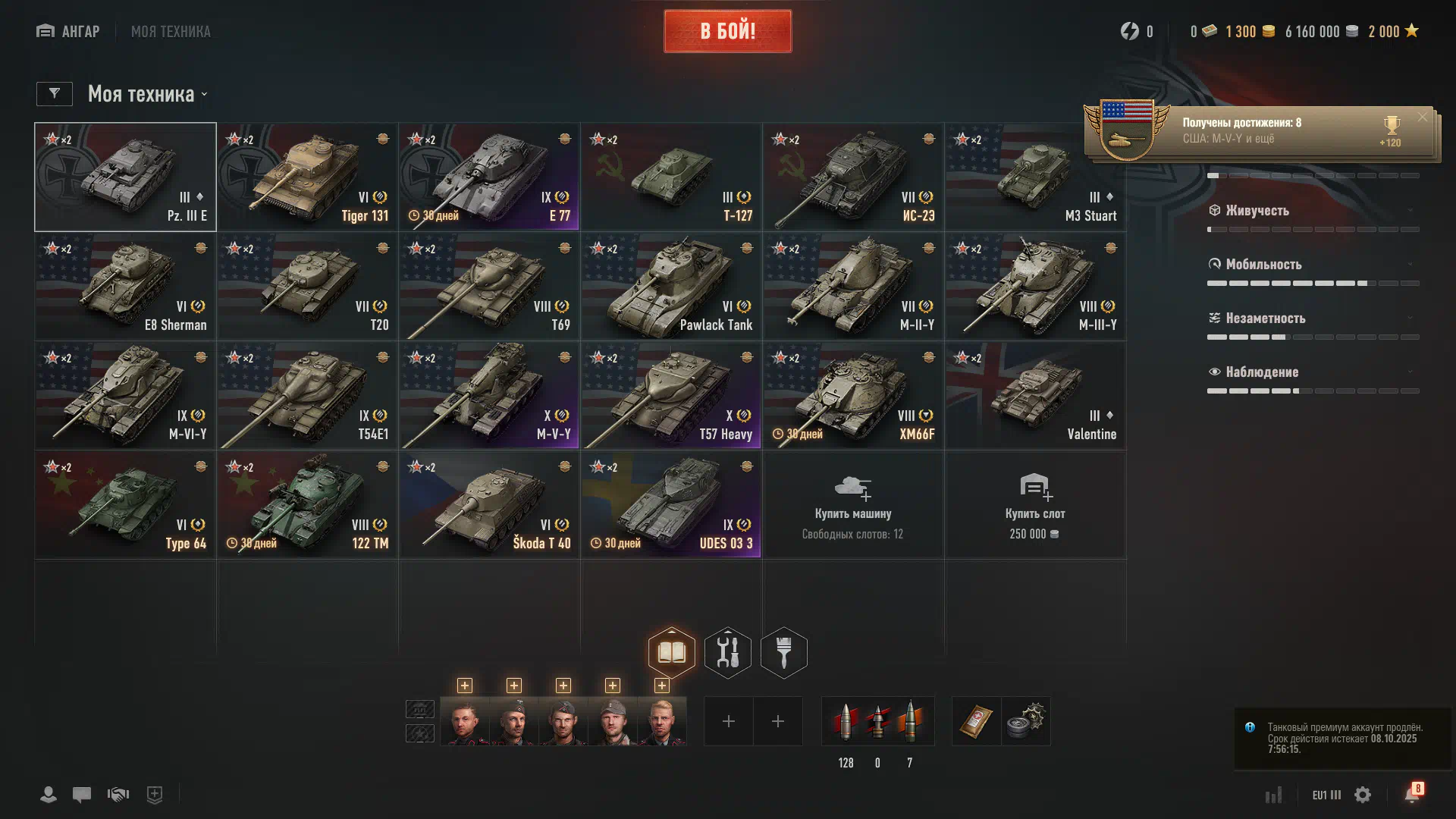Switch to МОЯ ТЕХНИКА tab
The width and height of the screenshot is (1456, 819).
click(171, 32)
